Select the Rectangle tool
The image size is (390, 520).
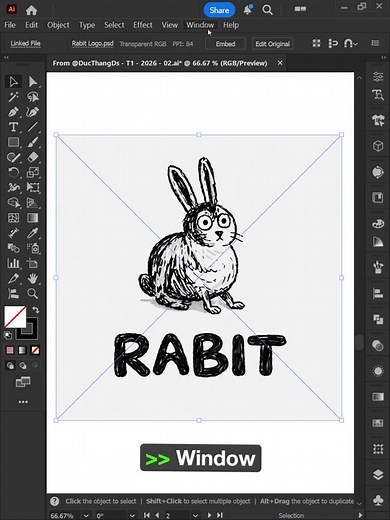(x=13, y=142)
